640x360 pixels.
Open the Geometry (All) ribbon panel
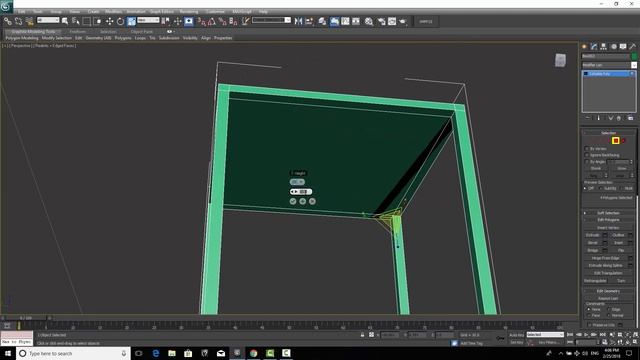click(98, 38)
